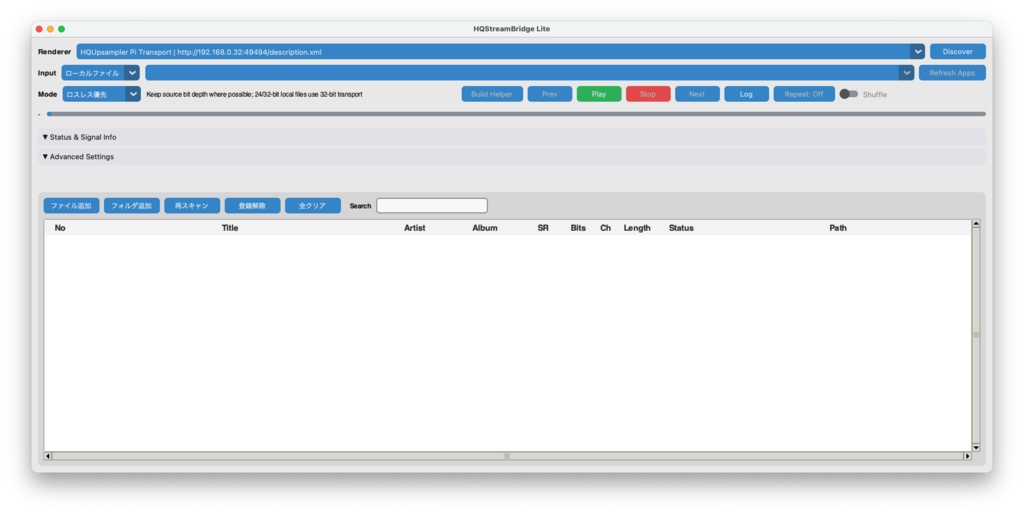Image resolution: width=1024 pixels, height=514 pixels.
Task: Click the フォルダ追加 (add folder) button
Action: tap(131, 206)
